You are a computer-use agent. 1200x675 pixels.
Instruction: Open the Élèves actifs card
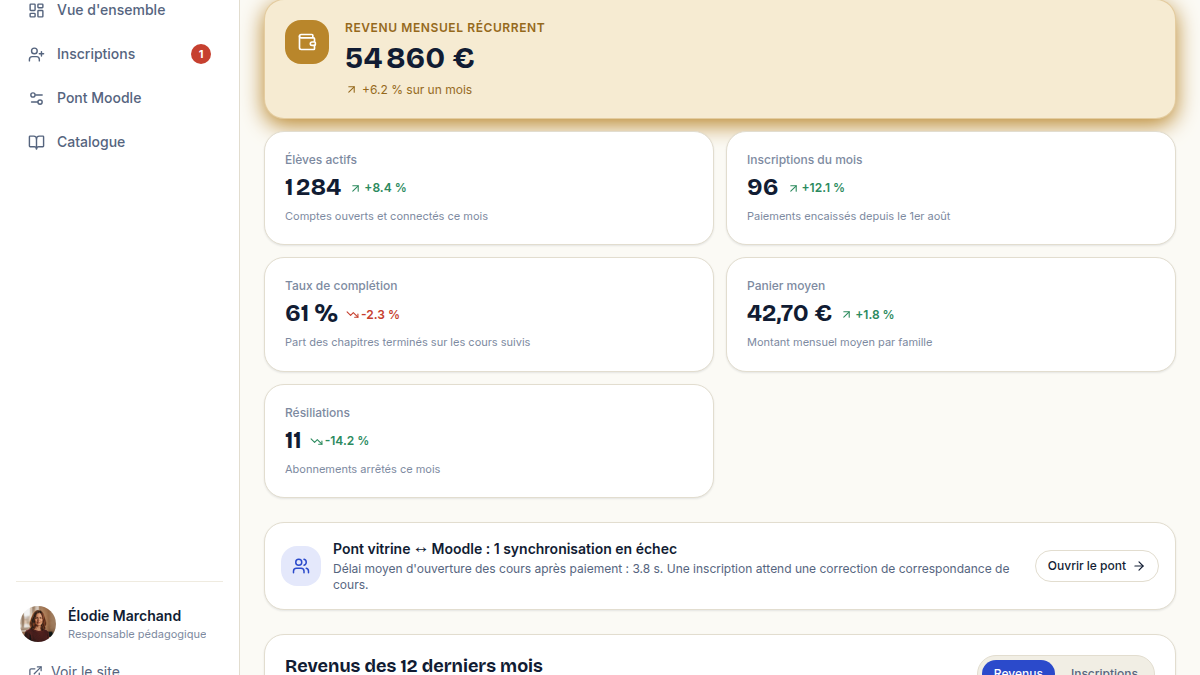tap(489, 188)
